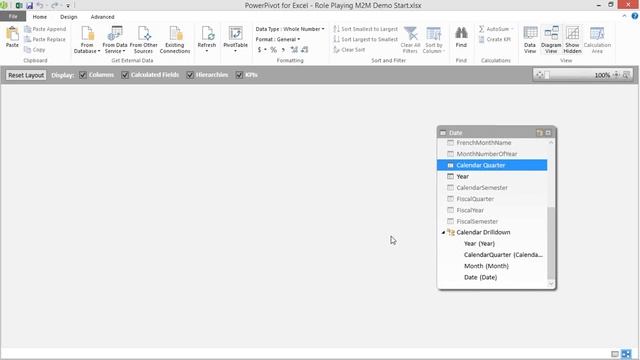
Task: Open the Help question mark icon
Action: (x=635, y=16)
